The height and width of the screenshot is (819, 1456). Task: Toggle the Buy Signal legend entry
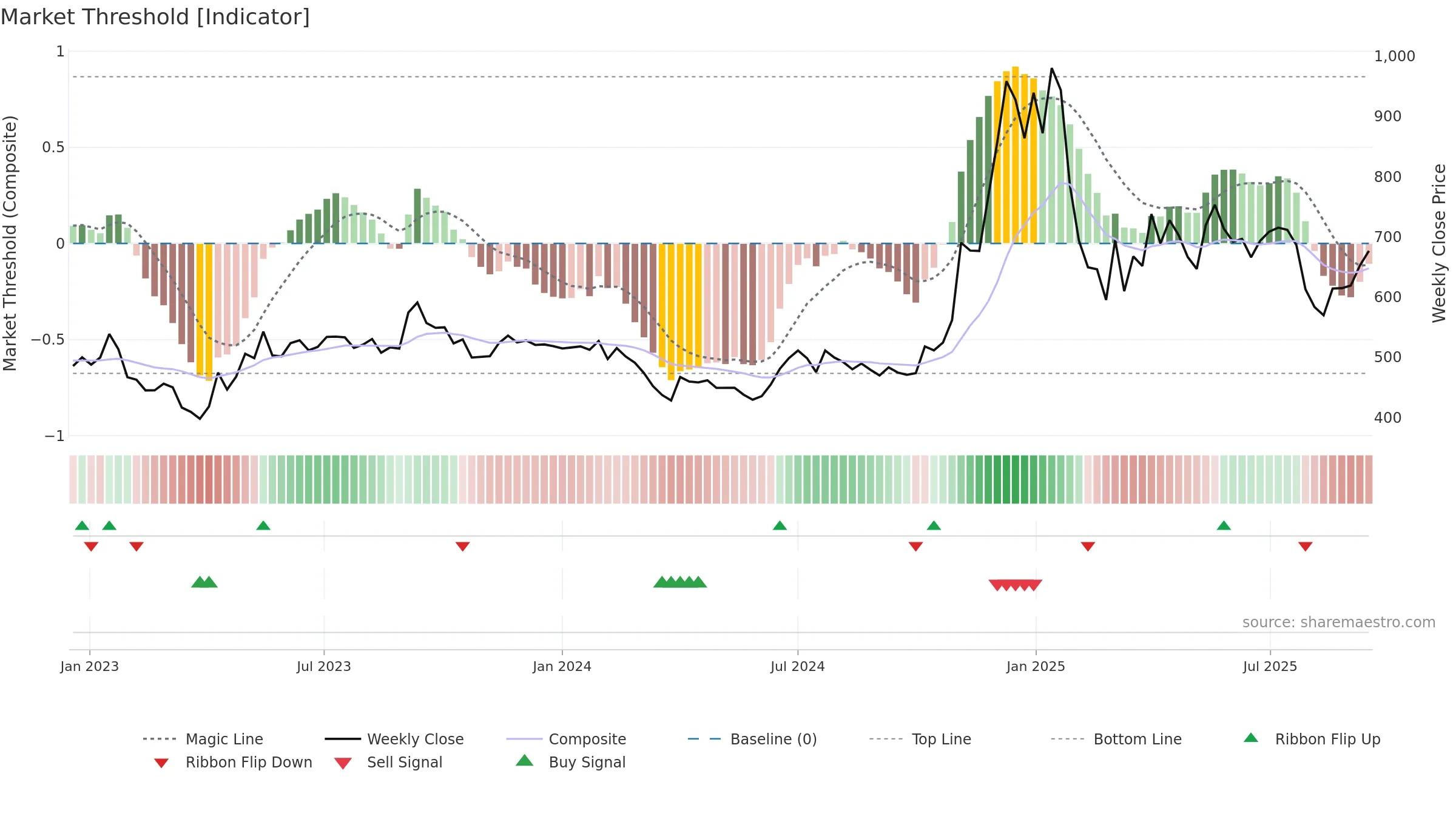570,762
